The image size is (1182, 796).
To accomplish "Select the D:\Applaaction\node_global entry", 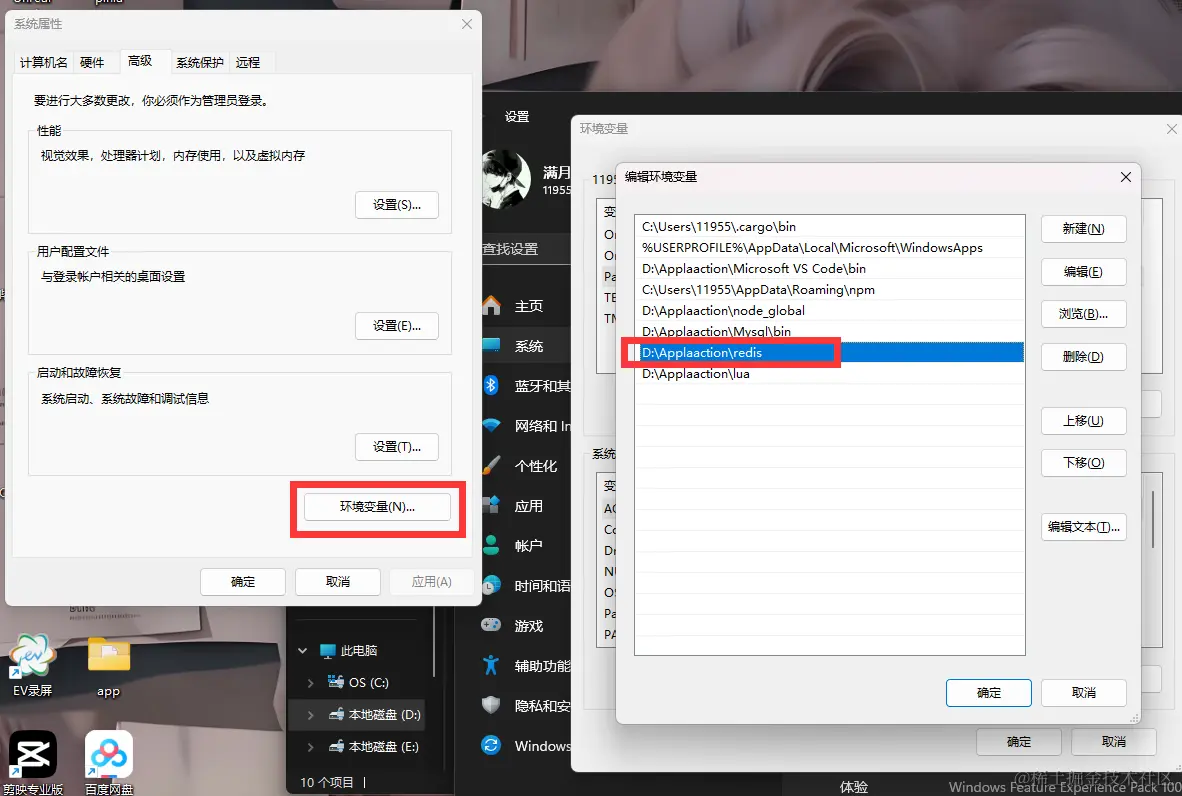I will pyautogui.click(x=829, y=311).
